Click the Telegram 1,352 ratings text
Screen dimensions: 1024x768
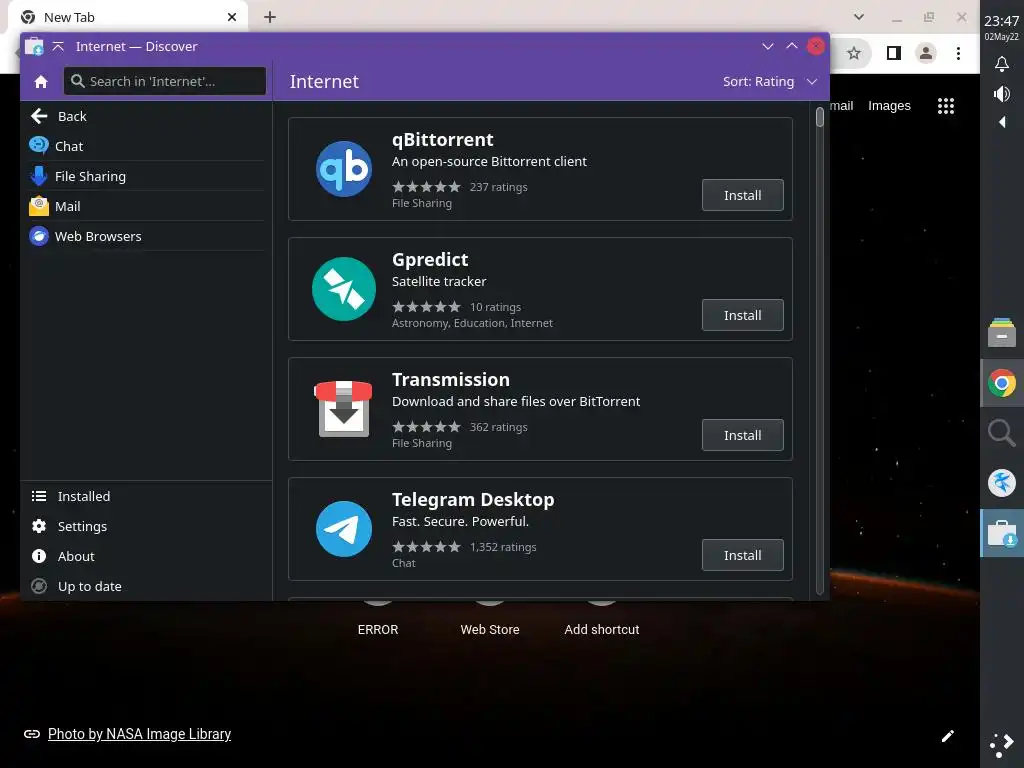[503, 547]
